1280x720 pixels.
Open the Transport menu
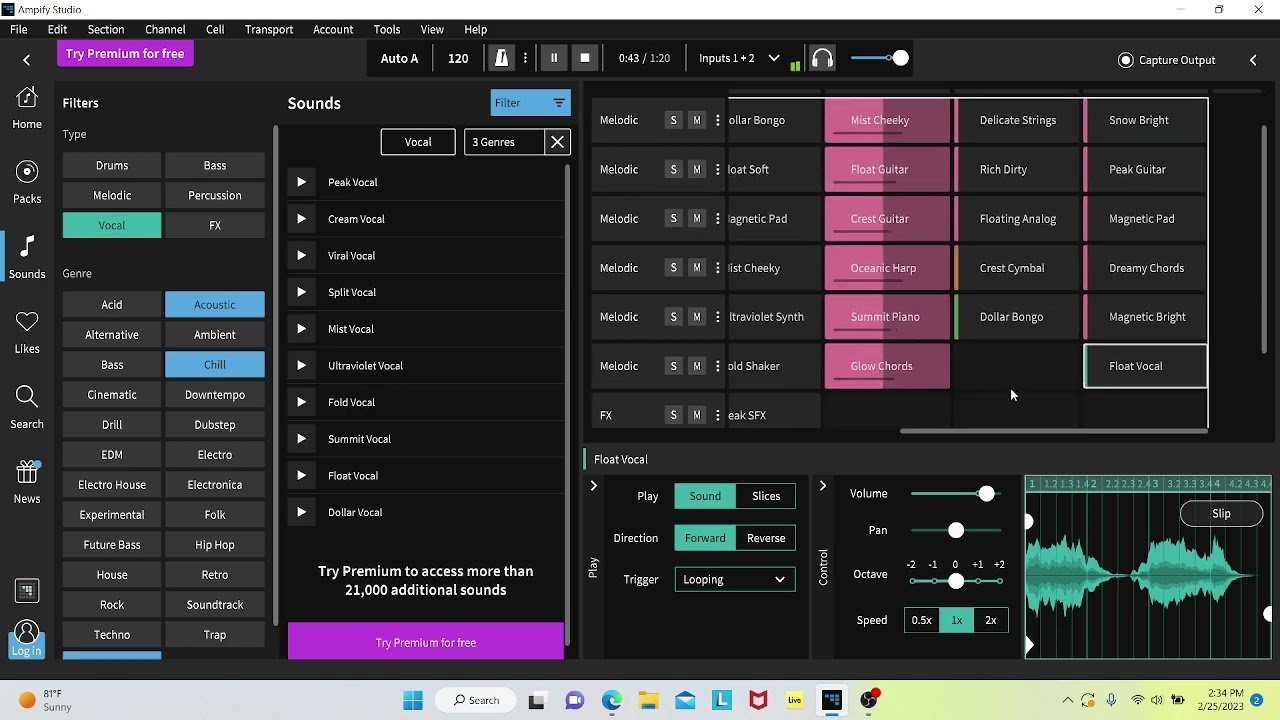tap(269, 29)
